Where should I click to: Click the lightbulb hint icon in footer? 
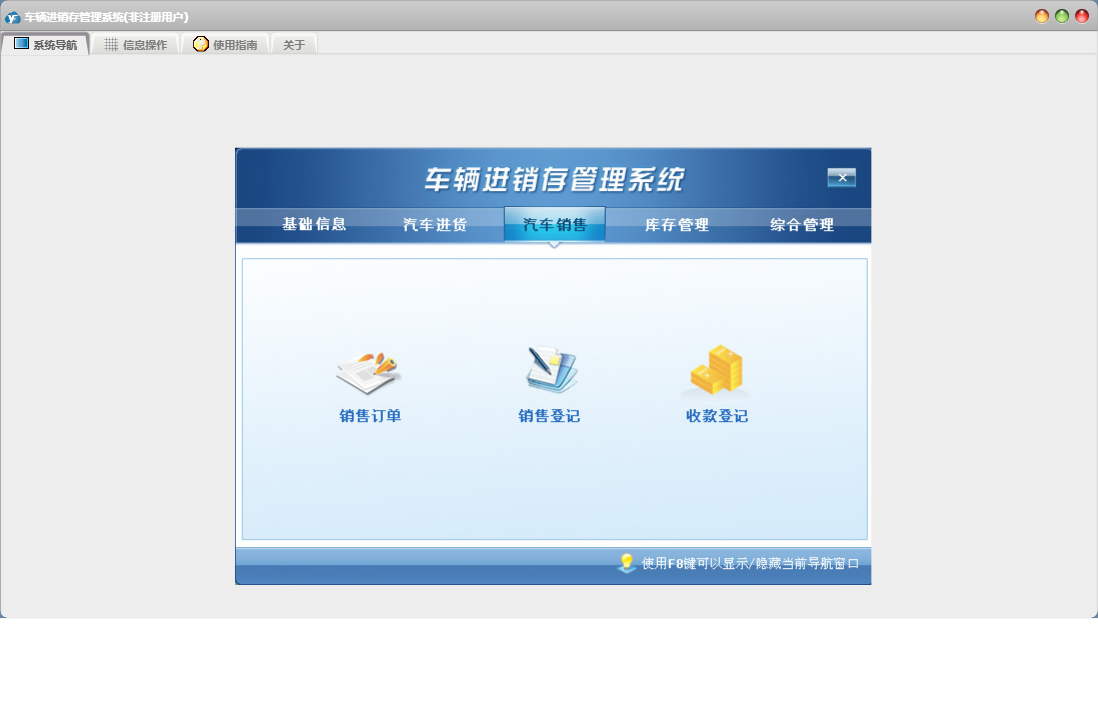tap(627, 563)
